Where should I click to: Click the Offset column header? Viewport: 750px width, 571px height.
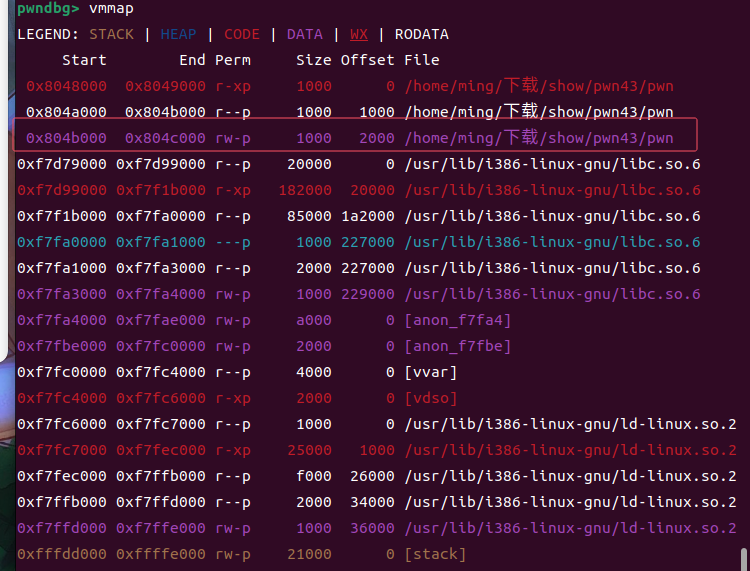point(367,60)
